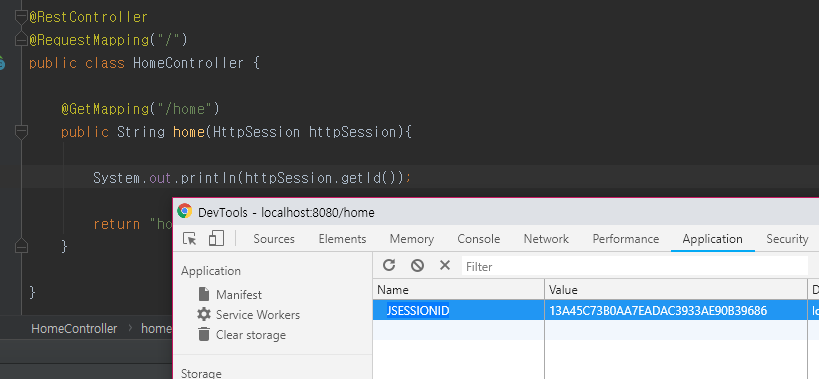Click the clear all cookies icon
The height and width of the screenshot is (379, 819).
417,265
